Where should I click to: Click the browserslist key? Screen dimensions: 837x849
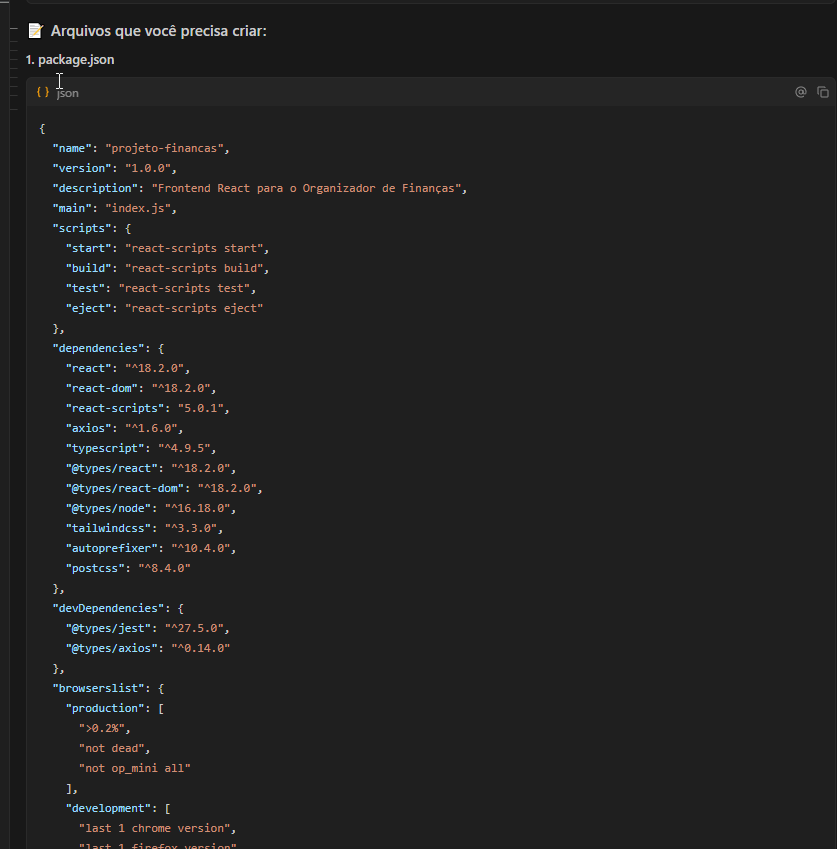[x=96, y=687]
